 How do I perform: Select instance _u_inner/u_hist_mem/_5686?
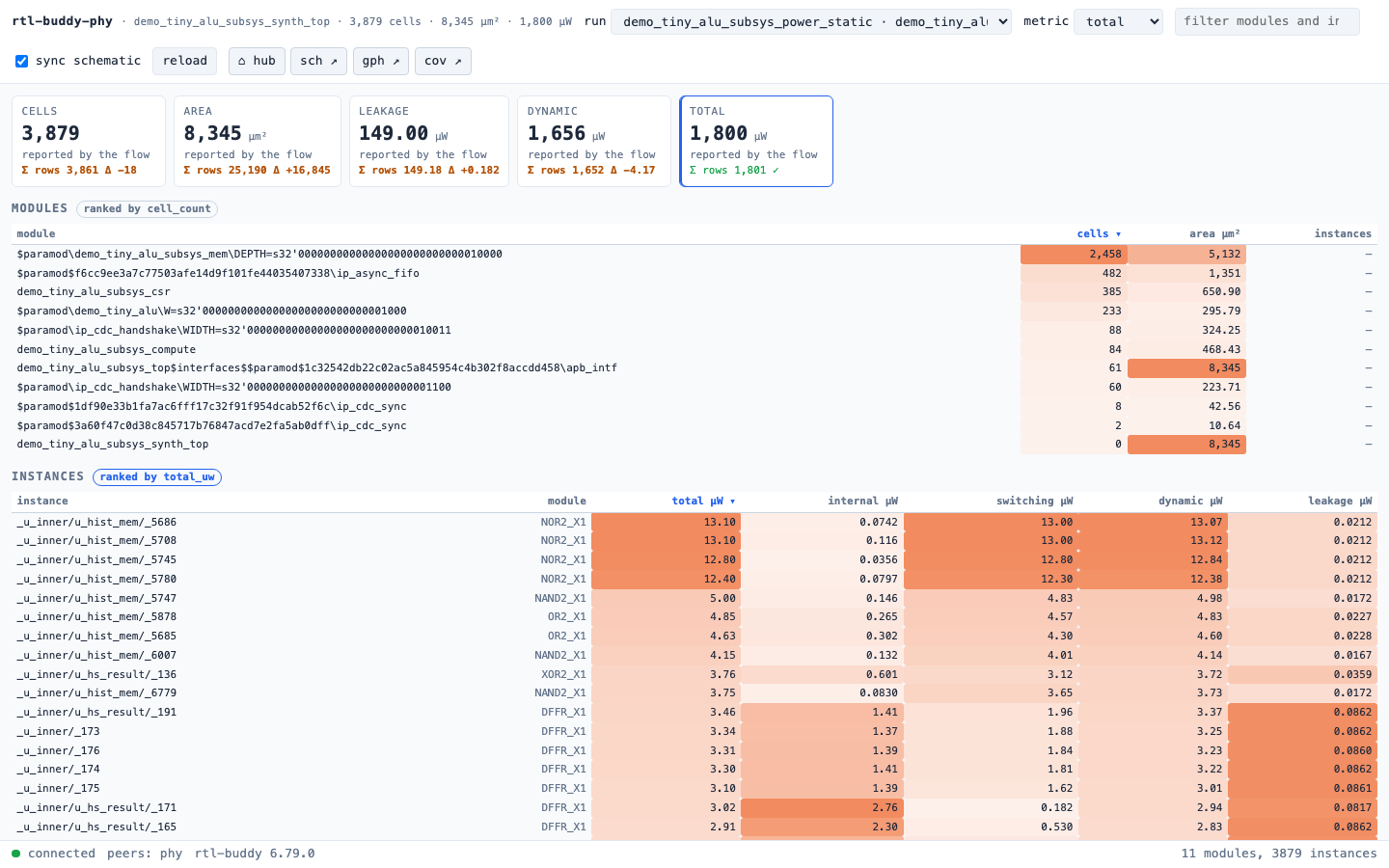(x=694, y=522)
